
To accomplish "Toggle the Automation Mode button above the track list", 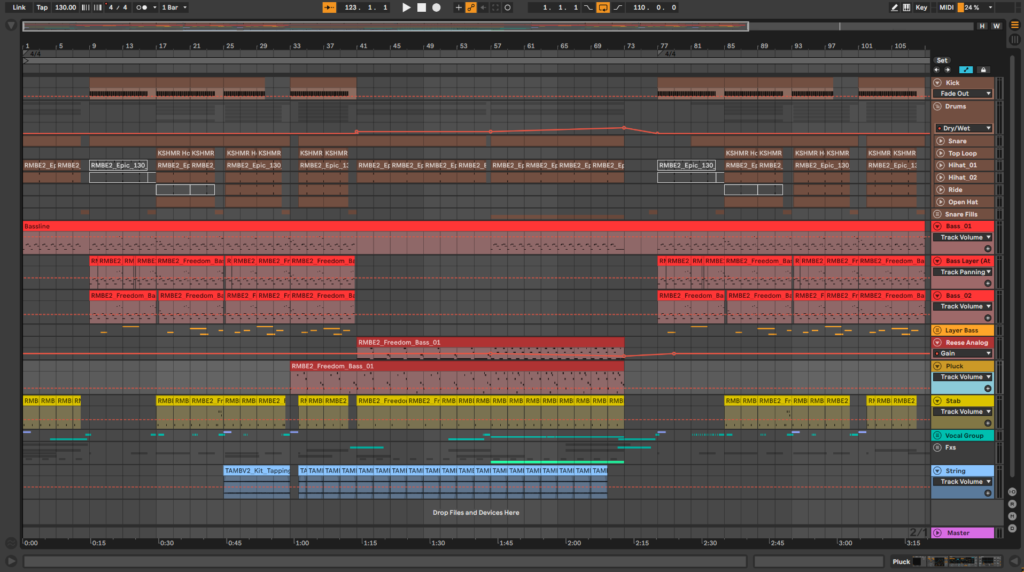I will (x=966, y=70).
